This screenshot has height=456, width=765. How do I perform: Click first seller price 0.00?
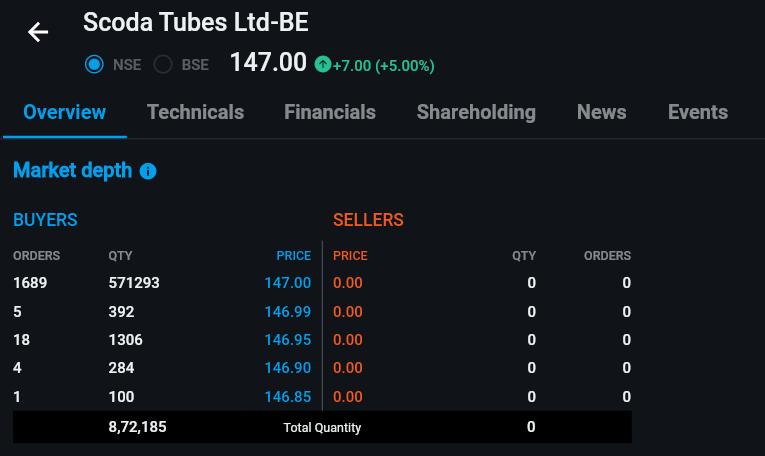point(347,283)
